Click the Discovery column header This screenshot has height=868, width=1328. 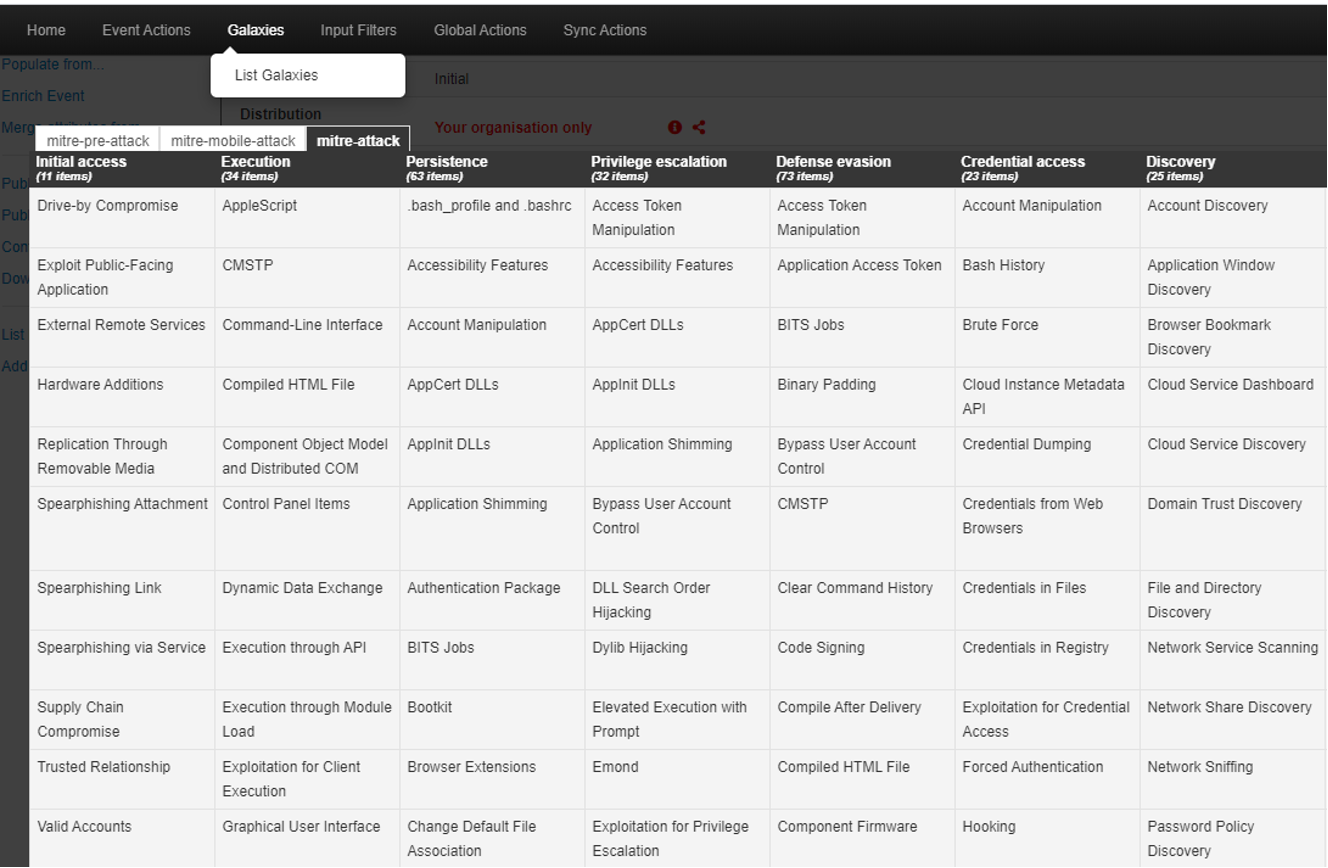pyautogui.click(x=1233, y=168)
